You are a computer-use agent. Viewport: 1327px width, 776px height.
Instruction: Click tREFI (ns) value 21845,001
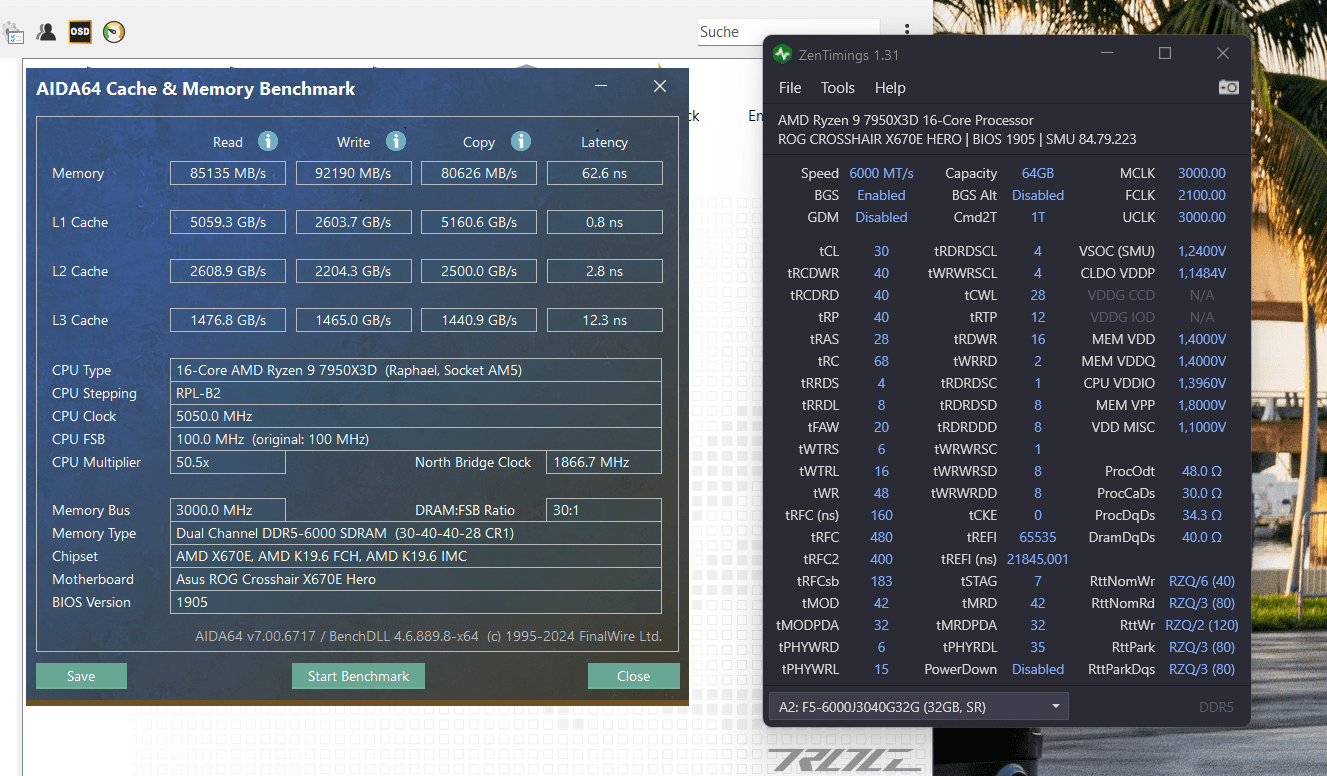point(1038,559)
